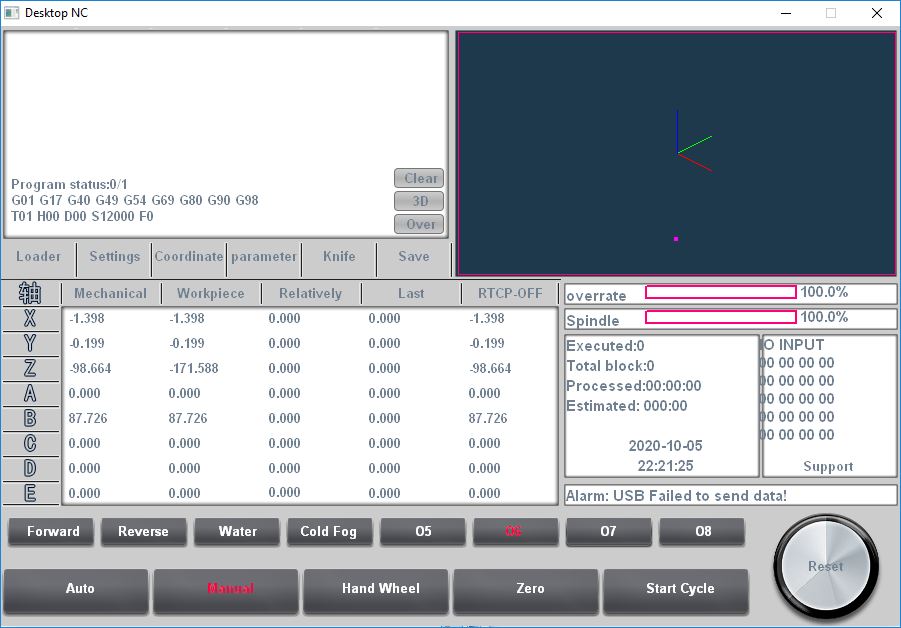Screen dimensions: 901x628
Task: Click the Clear button
Action: 420,179
